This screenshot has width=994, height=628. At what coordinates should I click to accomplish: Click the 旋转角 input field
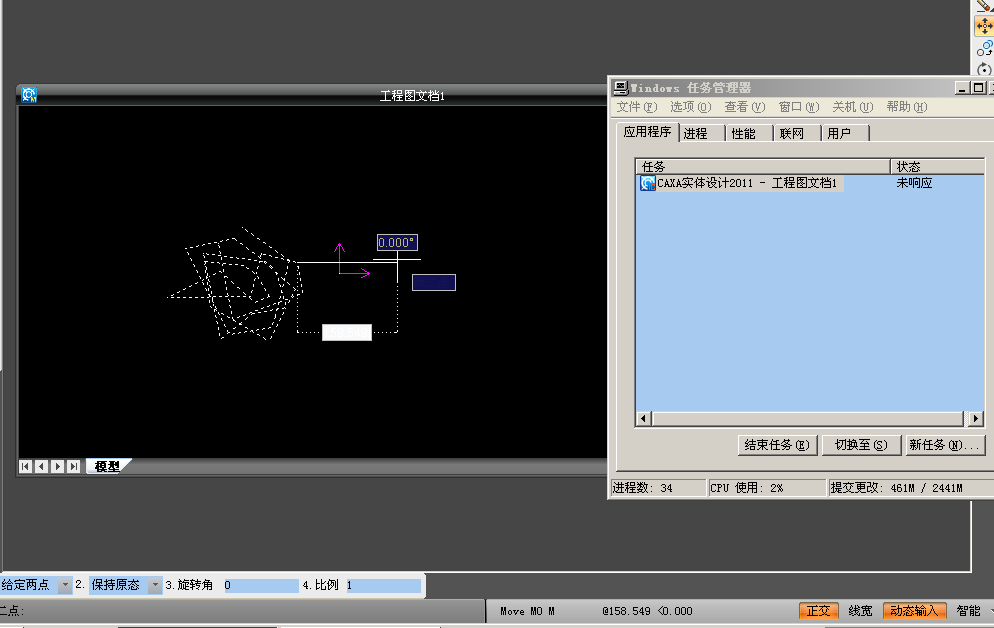pyautogui.click(x=261, y=586)
